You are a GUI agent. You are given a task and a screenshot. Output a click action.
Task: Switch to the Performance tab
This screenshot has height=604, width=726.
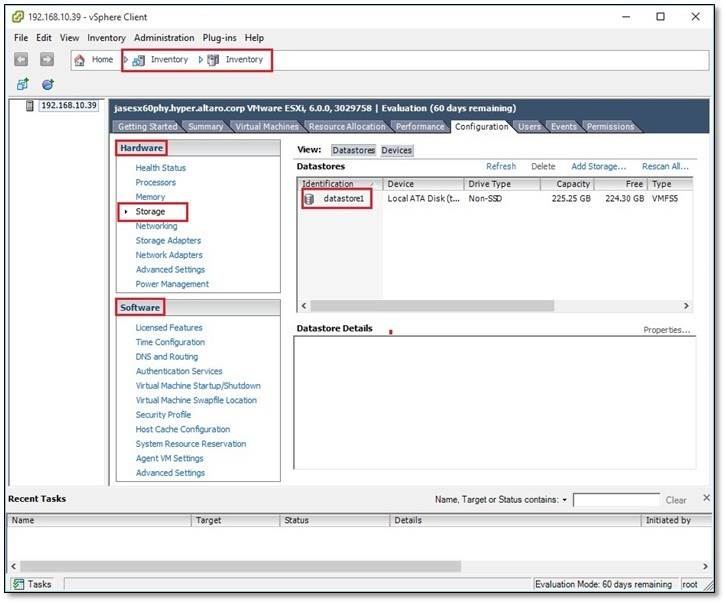point(419,126)
